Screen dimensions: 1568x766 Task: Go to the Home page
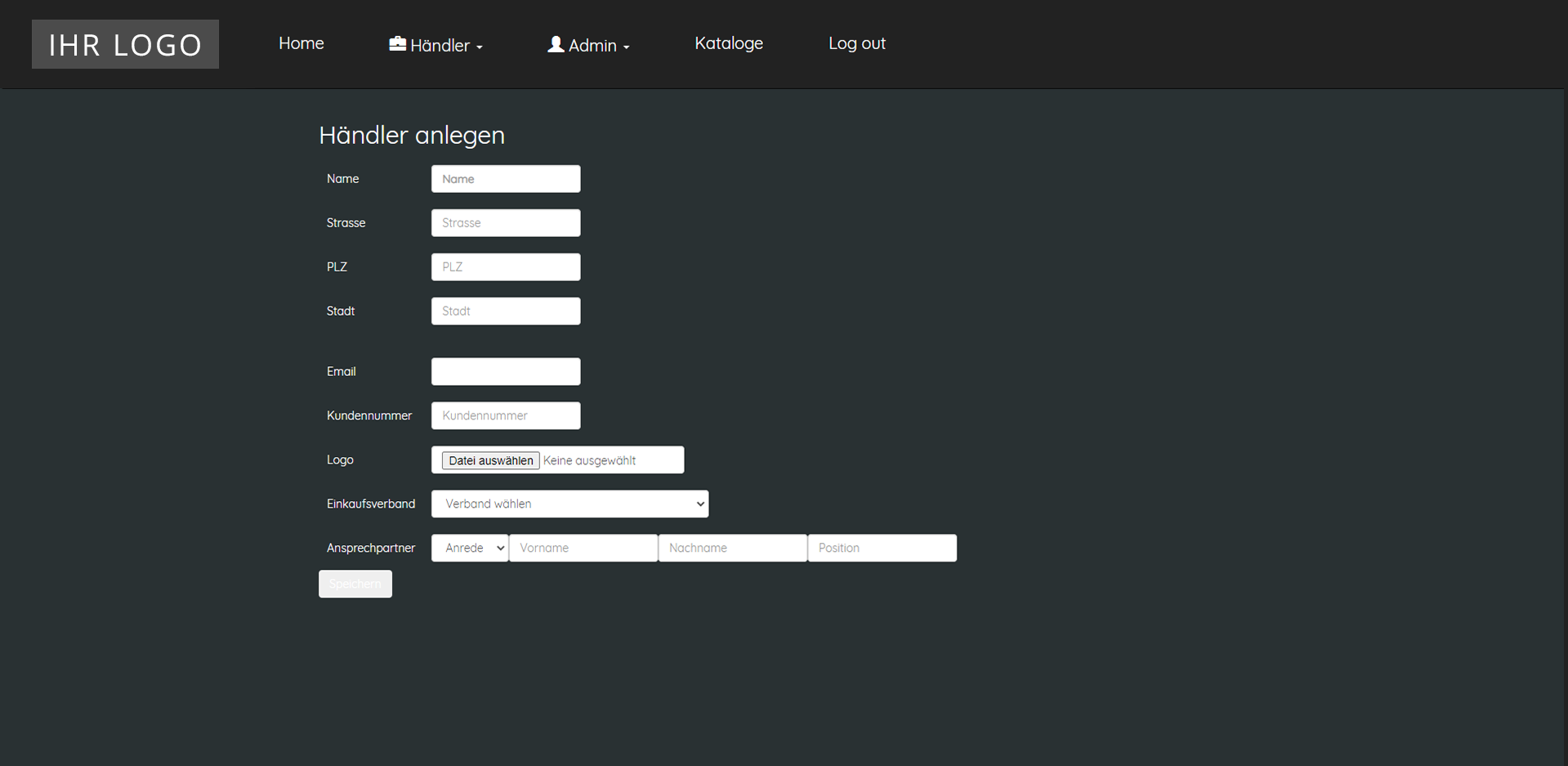[301, 43]
